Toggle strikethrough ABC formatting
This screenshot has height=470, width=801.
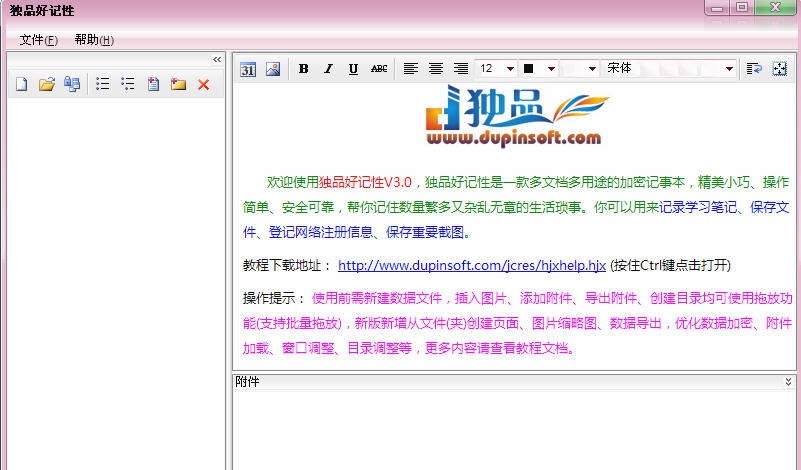[x=379, y=68]
